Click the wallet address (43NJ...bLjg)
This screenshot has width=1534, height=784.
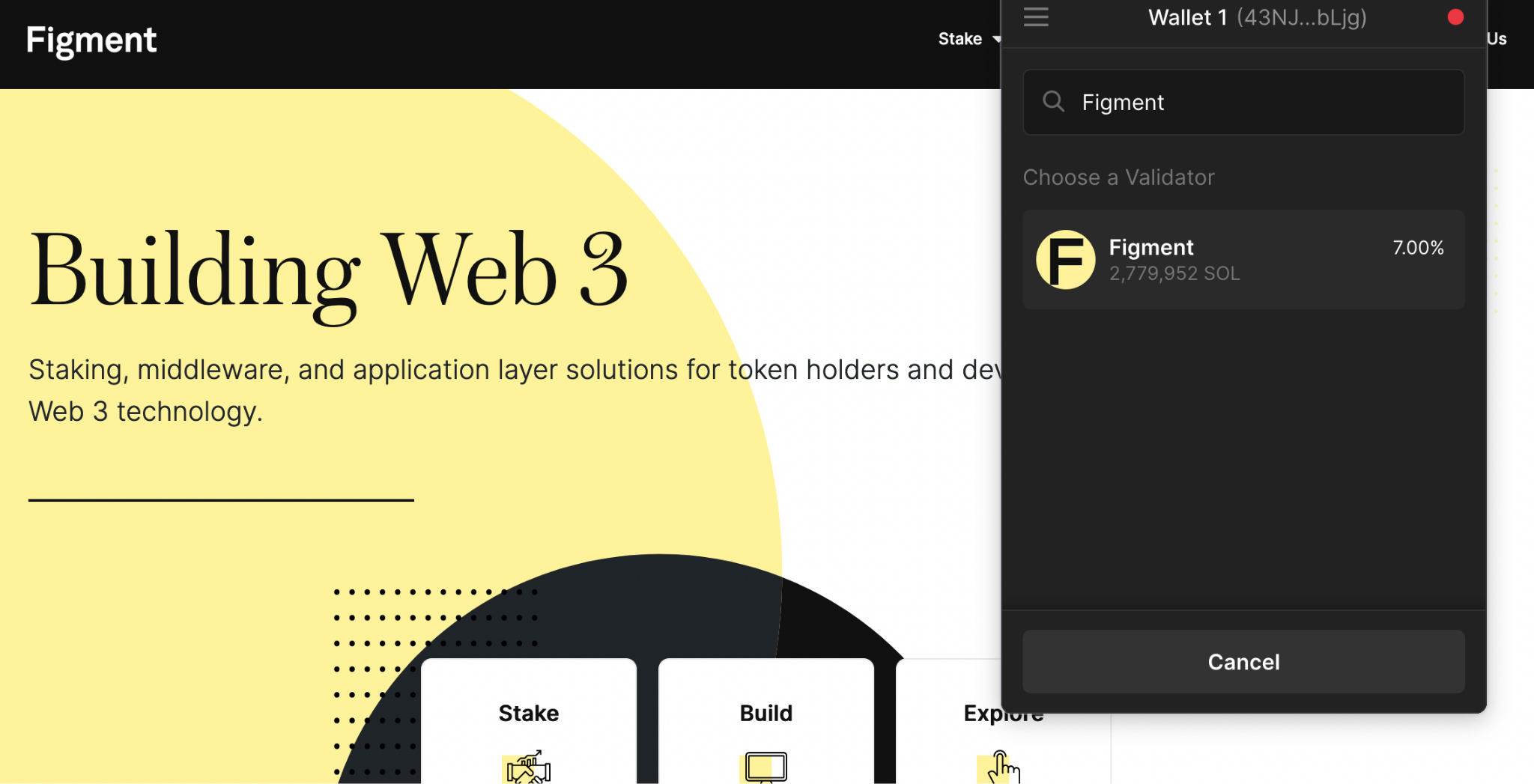1301,17
